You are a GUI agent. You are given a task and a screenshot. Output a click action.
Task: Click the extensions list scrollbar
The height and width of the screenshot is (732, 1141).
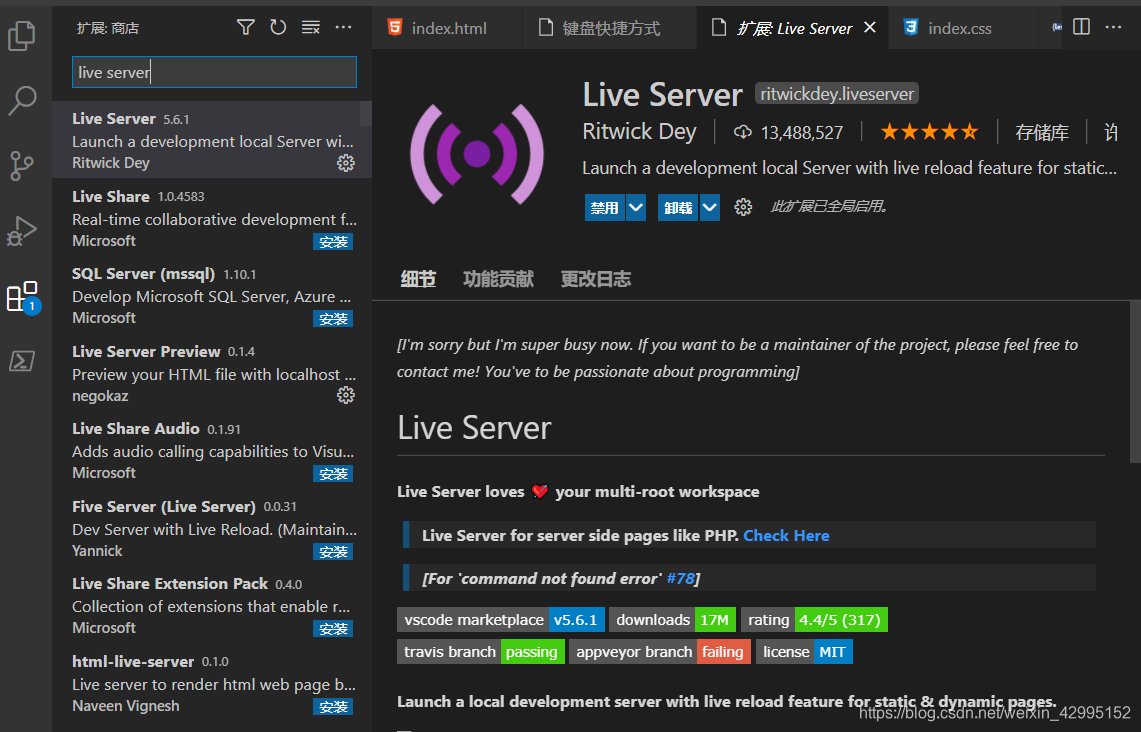[366, 114]
